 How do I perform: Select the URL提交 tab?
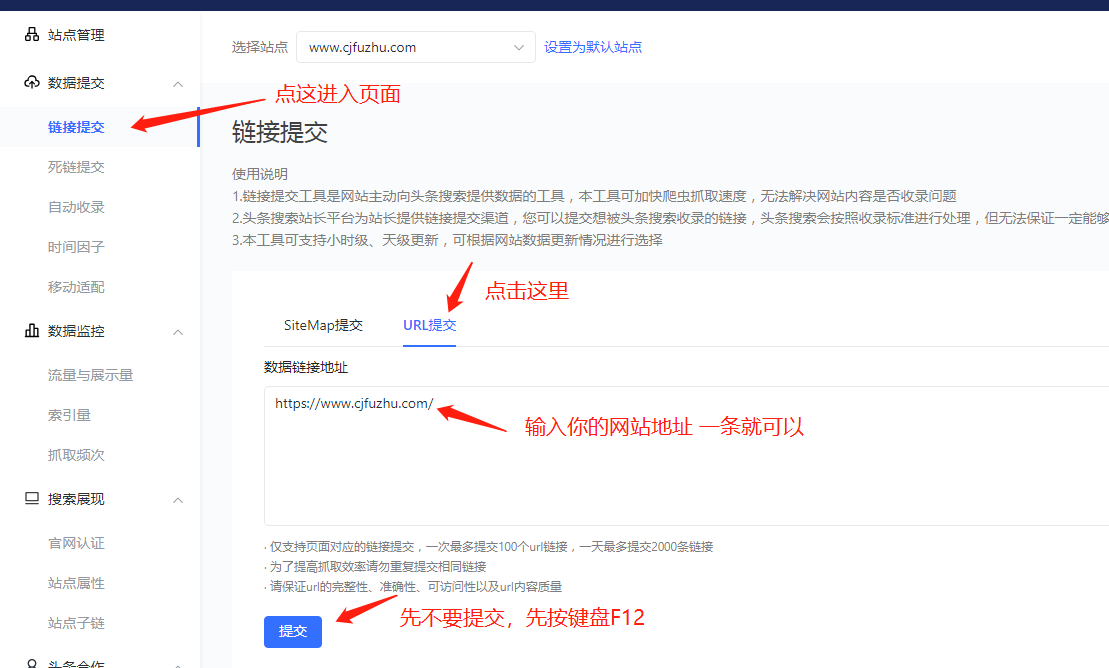pyautogui.click(x=429, y=324)
